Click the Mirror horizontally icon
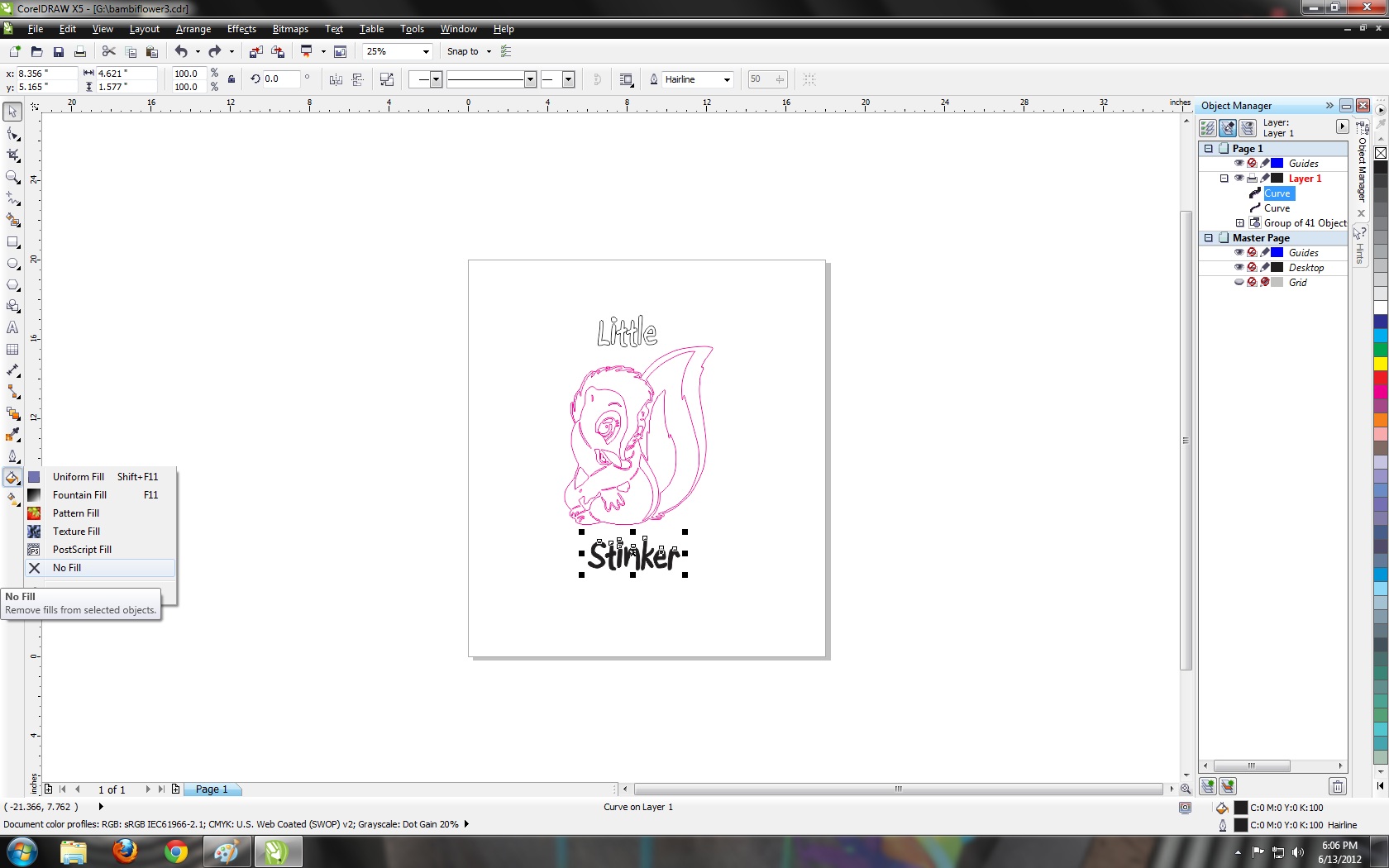The height and width of the screenshot is (868, 1389). 336,79
